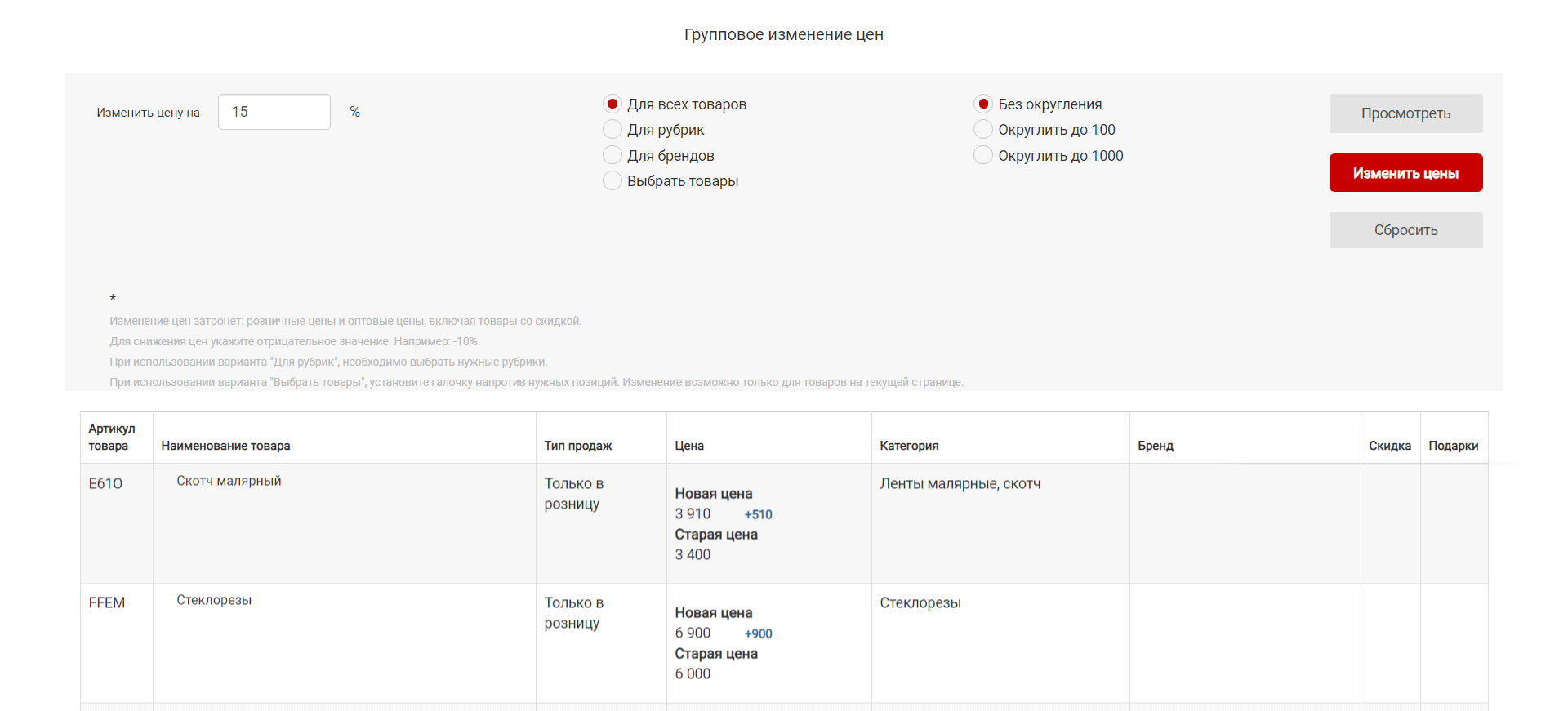Click the red 'Изменить цены' button
This screenshot has width=1568, height=711.
tap(1405, 173)
